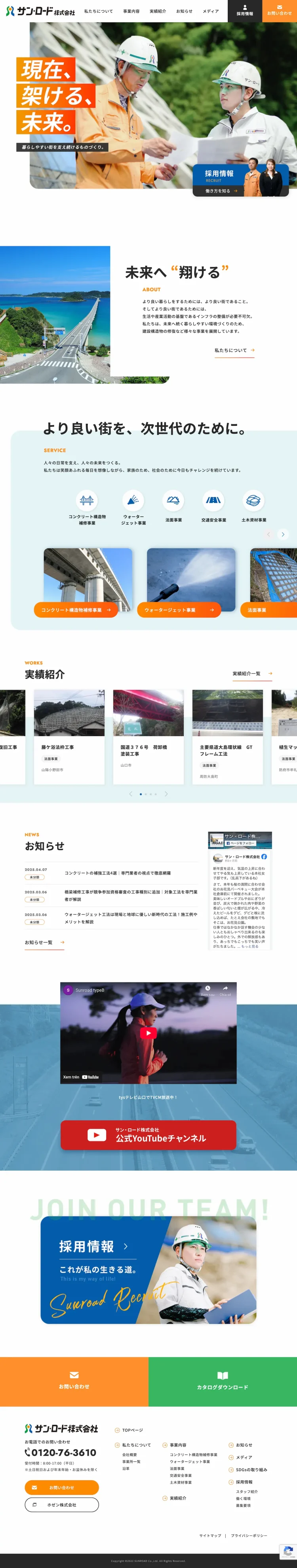Expand Facebook post via もっと見る

[250, 946]
